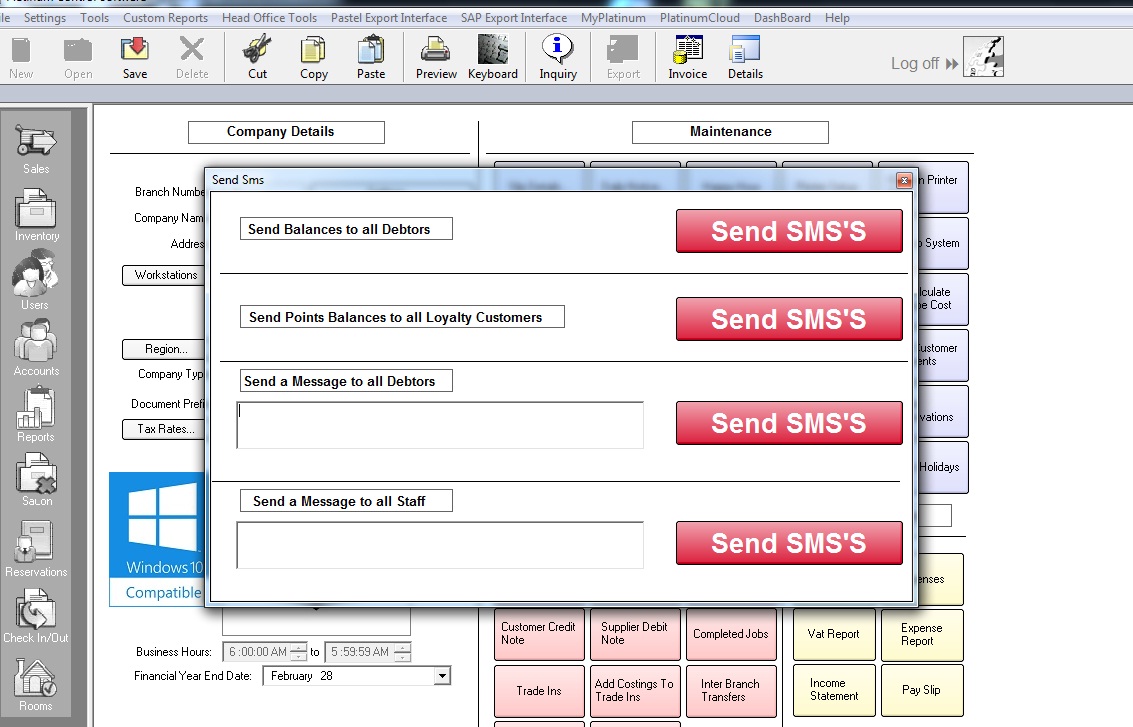Open the Reservations module in sidebar
This screenshot has height=727, width=1133.
pyautogui.click(x=36, y=550)
